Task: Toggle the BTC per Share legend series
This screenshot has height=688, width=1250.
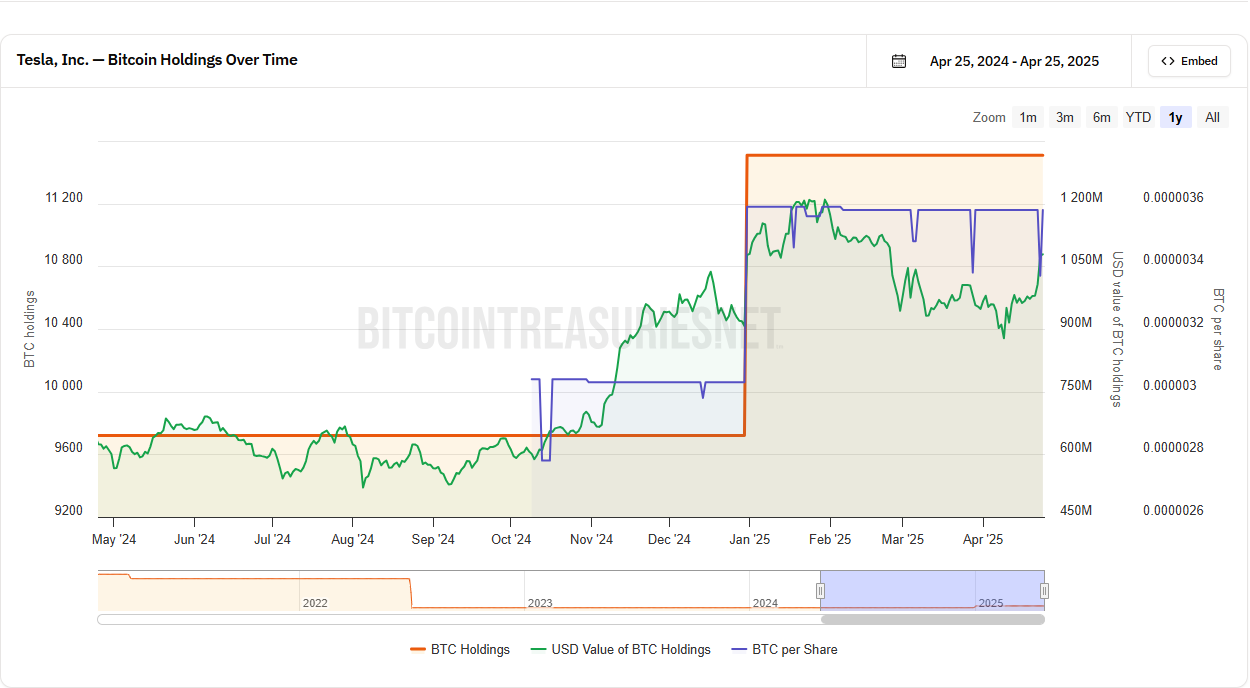Action: pos(784,649)
